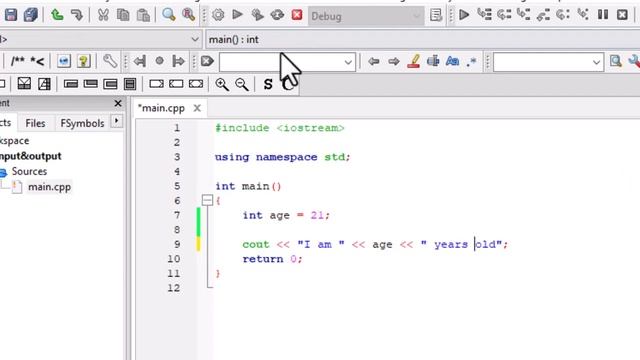This screenshot has height=360, width=640.
Task: Insert a line comment with *< icon
Action: pyautogui.click(x=37, y=61)
